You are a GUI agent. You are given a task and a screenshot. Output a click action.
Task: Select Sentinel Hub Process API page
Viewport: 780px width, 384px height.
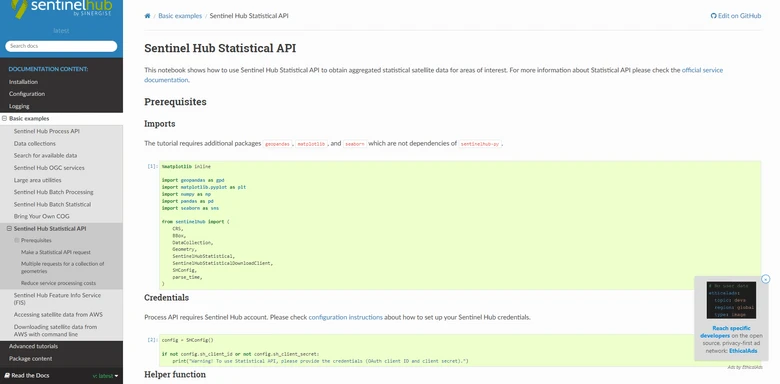click(x=47, y=131)
